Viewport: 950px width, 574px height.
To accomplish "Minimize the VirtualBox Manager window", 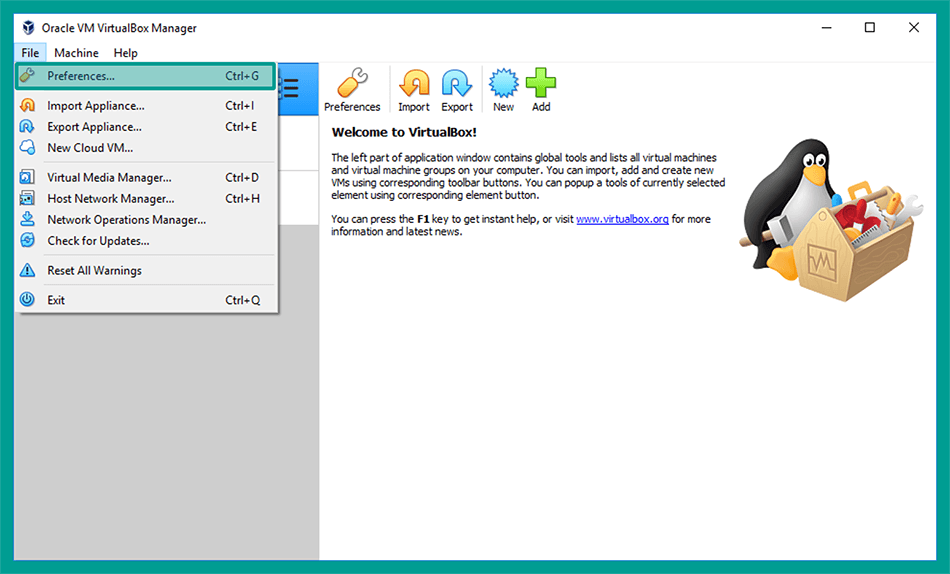I will (826, 27).
